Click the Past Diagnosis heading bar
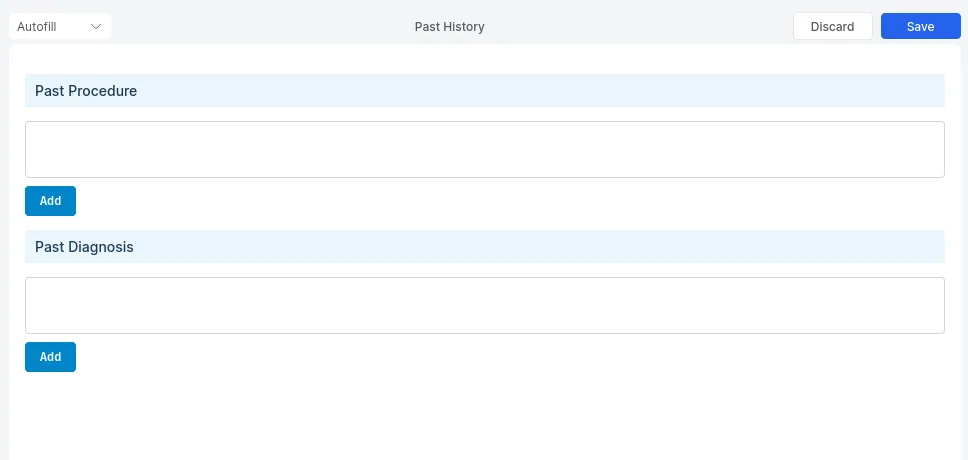This screenshot has height=460, width=968. (x=484, y=247)
